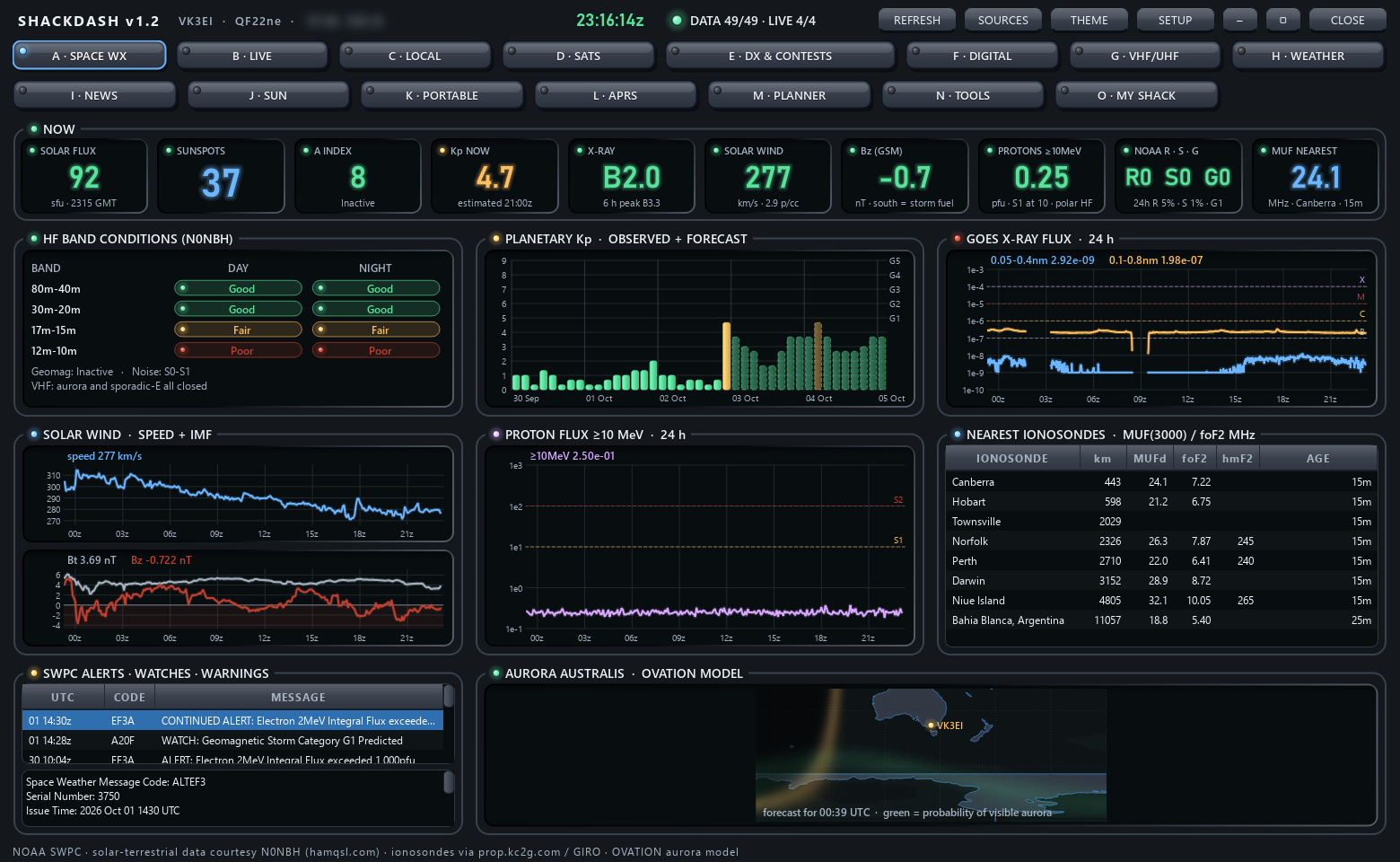Screen dimensions: 1400x862
Task: Sort by the km column header
Action: tap(1102, 458)
